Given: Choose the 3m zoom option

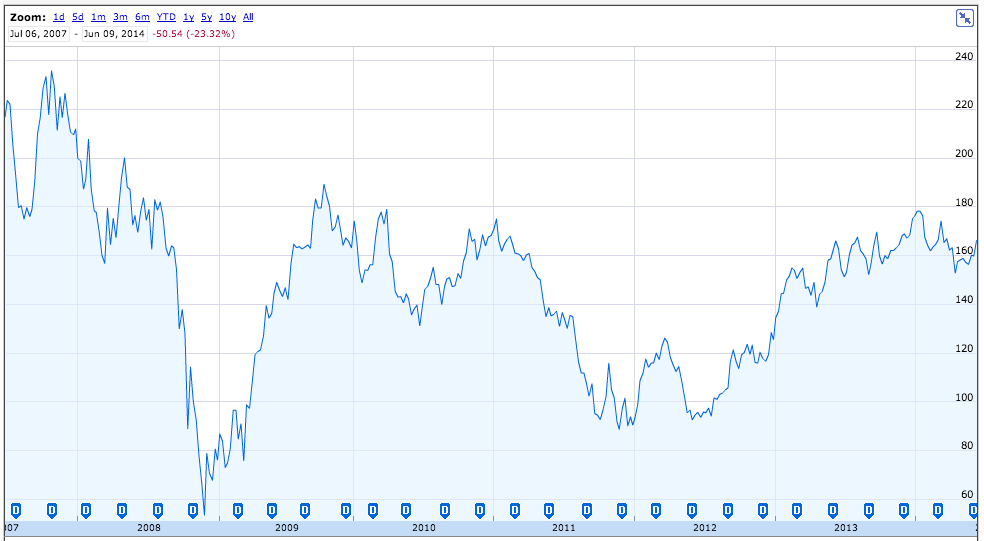Looking at the screenshot, I should click(x=120, y=17).
